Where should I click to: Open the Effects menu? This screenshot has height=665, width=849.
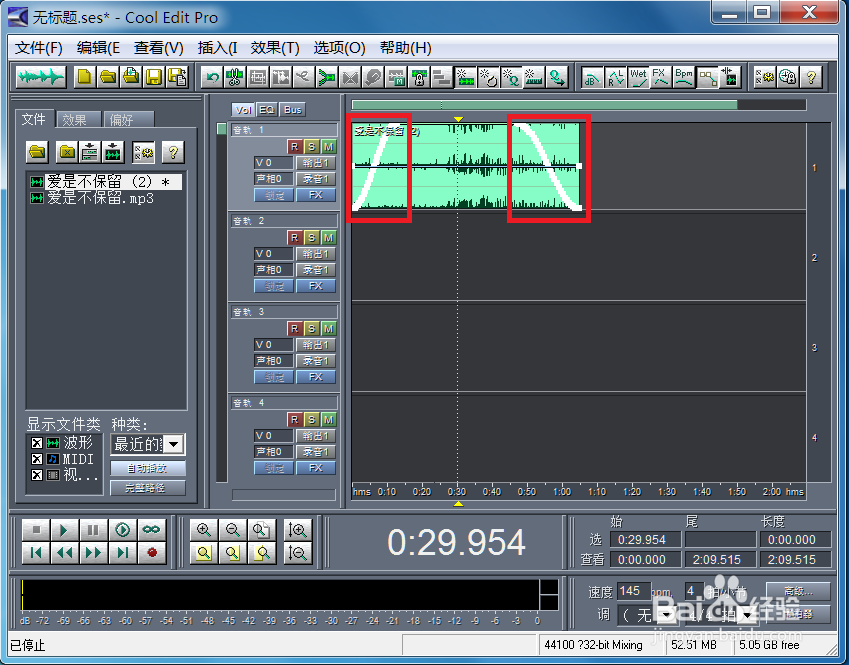tap(275, 48)
